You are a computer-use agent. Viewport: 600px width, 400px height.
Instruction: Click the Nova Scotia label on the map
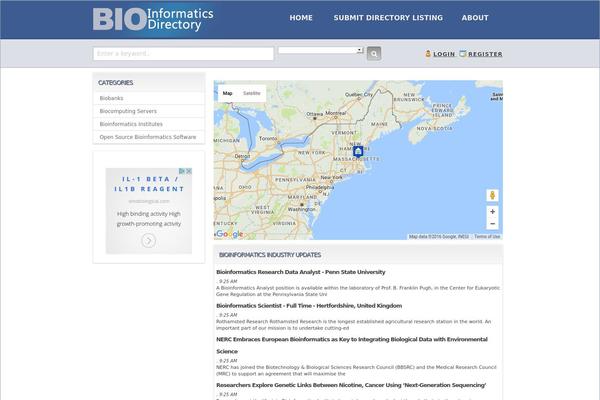[x=434, y=129]
